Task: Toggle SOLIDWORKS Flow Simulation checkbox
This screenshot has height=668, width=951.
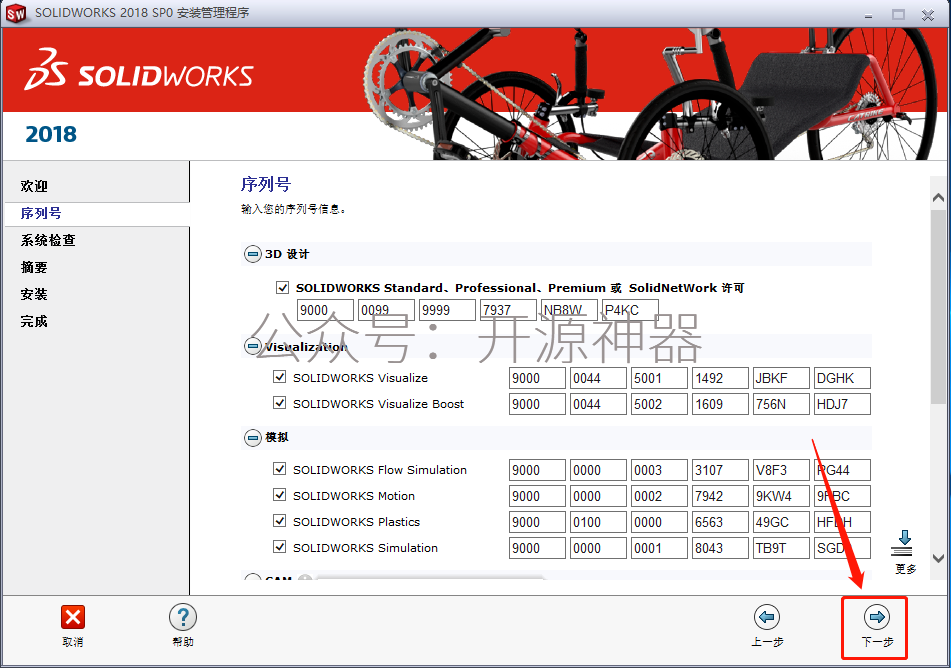Action: coord(279,469)
